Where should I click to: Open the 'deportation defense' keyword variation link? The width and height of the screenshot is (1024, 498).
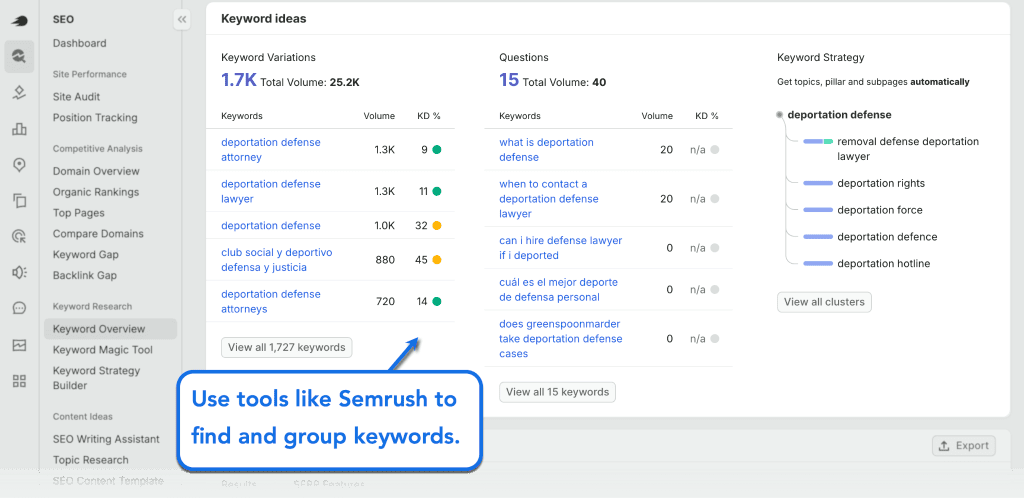tap(271, 226)
